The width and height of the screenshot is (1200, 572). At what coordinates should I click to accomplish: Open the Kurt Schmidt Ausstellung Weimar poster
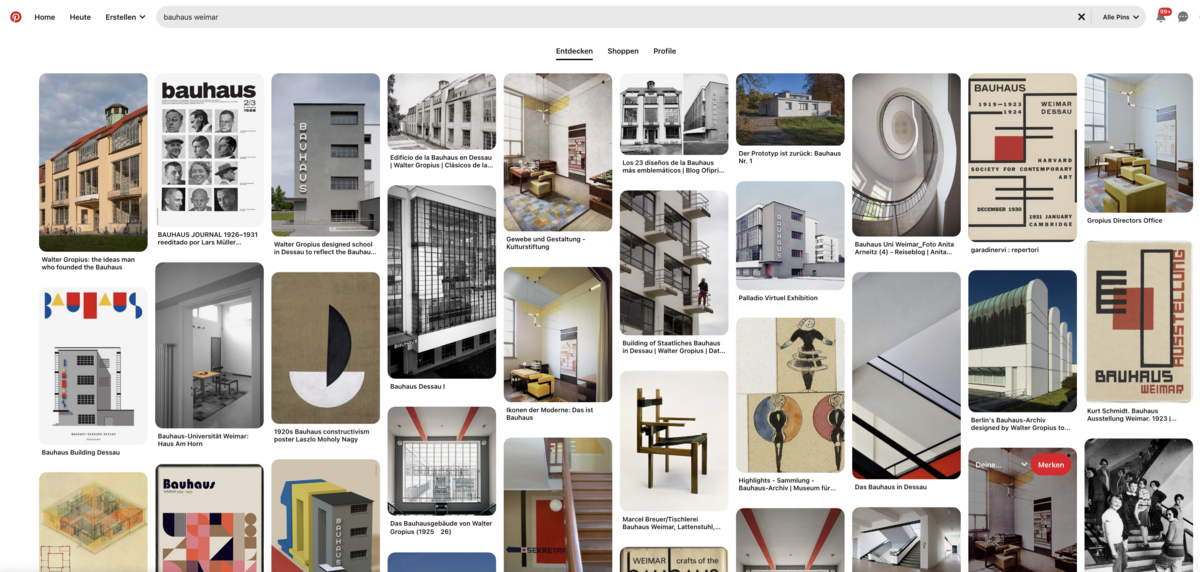1138,321
